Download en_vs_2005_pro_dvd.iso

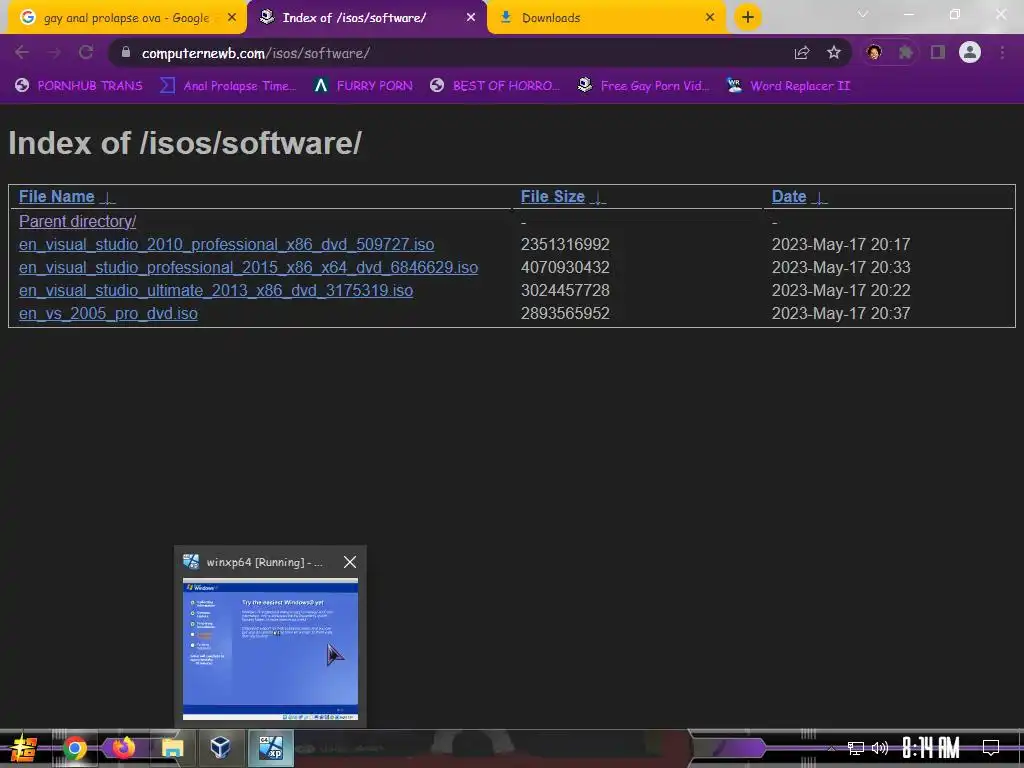(108, 313)
